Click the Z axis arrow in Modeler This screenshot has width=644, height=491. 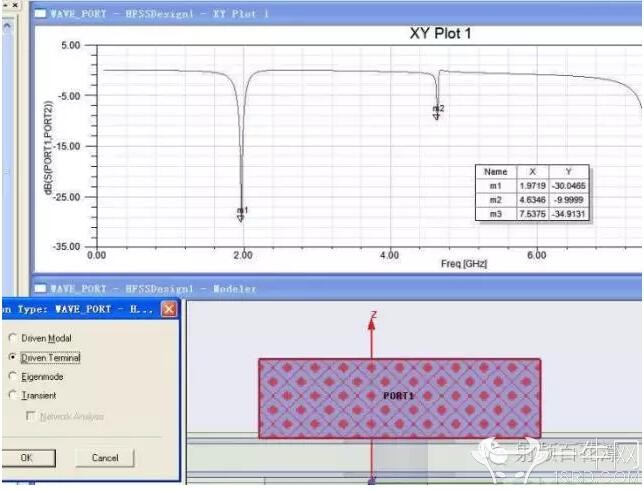tap(372, 323)
